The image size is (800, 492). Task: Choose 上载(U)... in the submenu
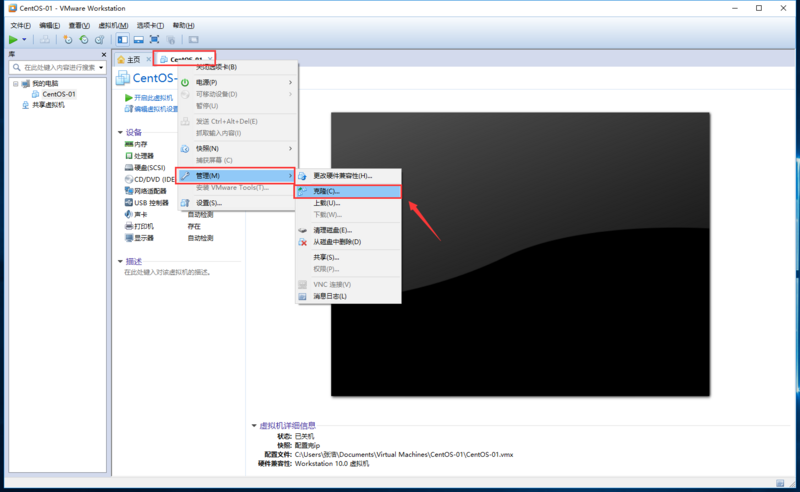[x=348, y=203]
